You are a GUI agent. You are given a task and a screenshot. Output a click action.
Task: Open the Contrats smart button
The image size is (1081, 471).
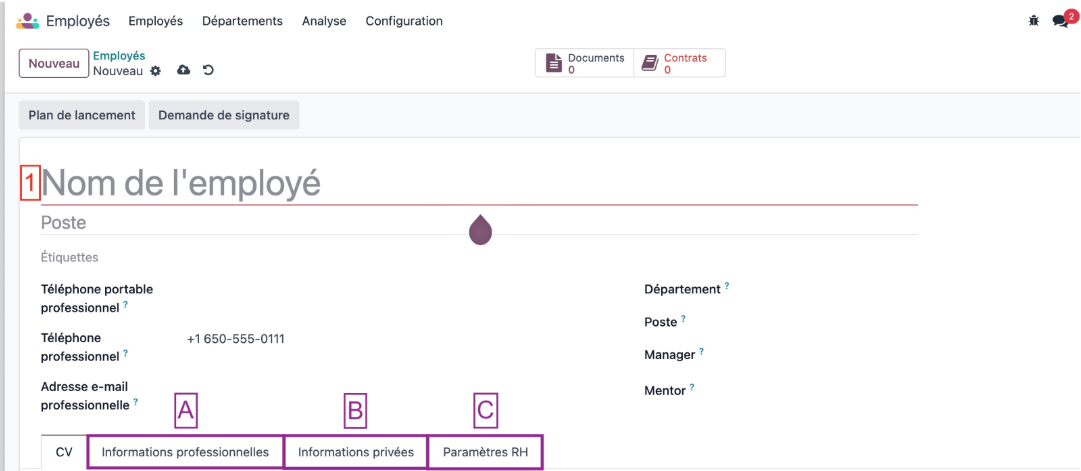pos(679,63)
